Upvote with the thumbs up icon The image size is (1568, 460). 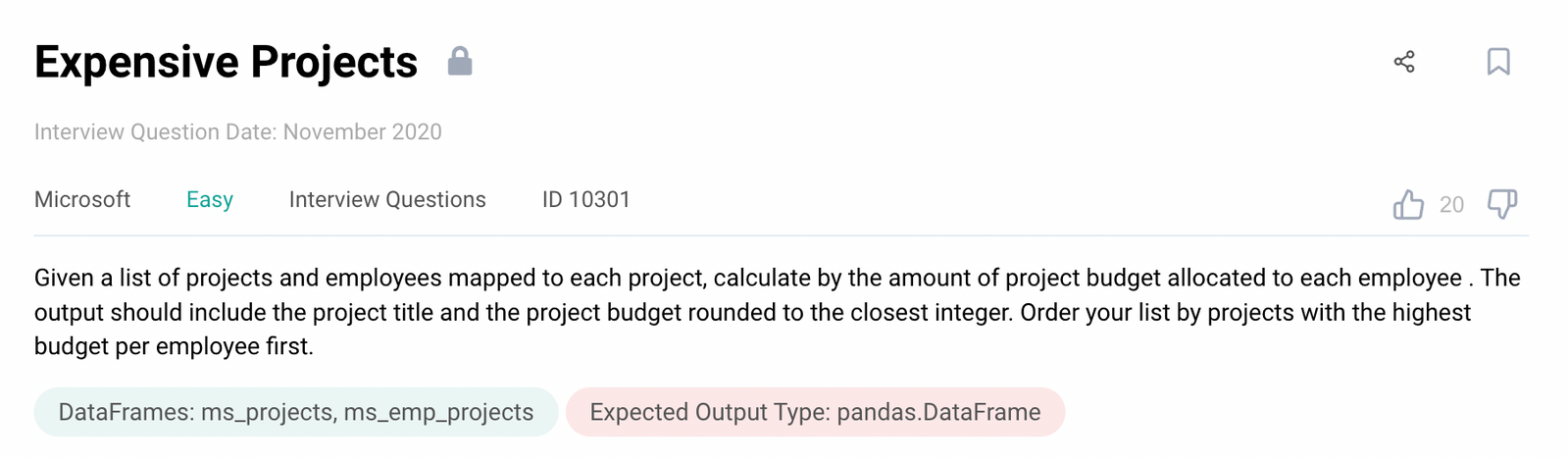(x=1408, y=204)
